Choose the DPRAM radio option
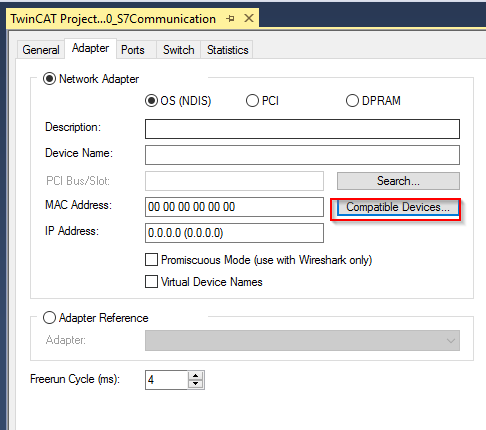 tap(352, 101)
